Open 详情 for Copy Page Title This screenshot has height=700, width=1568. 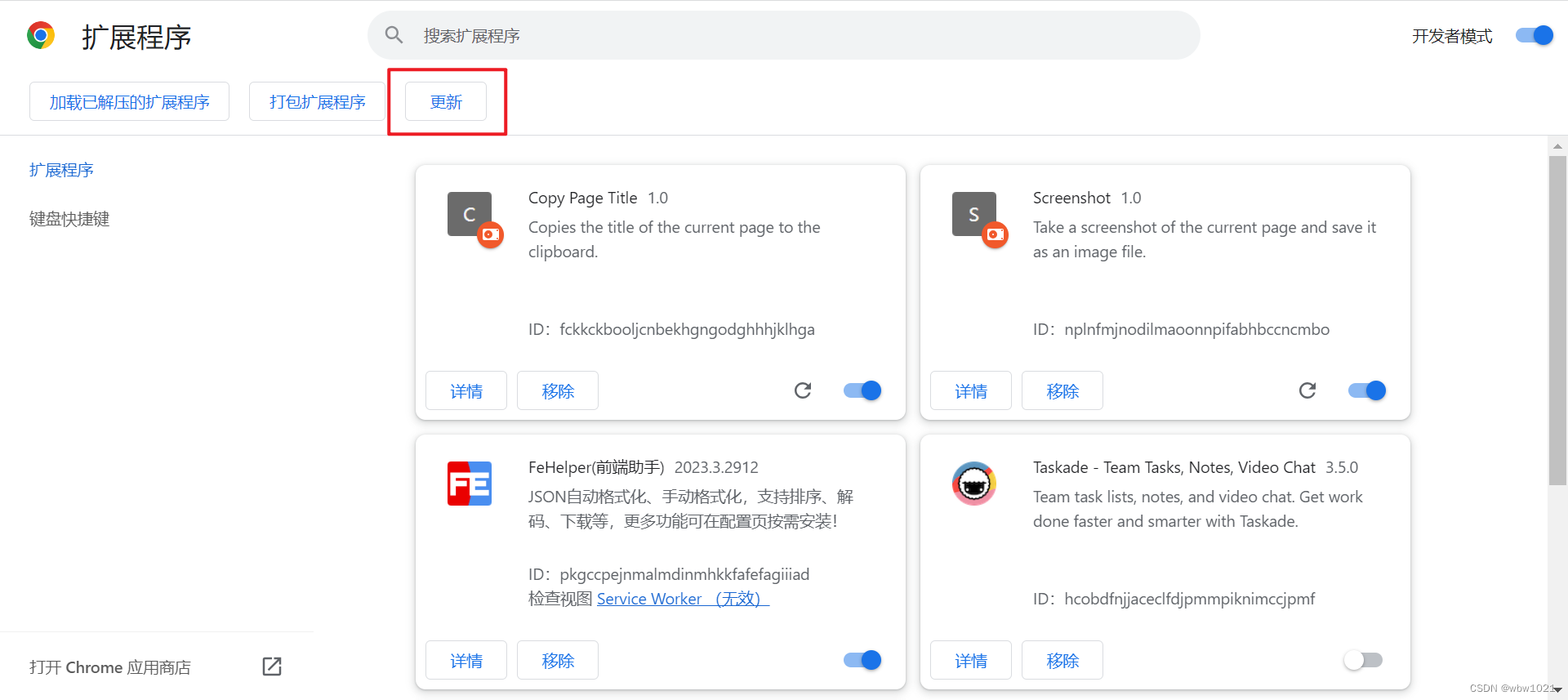(466, 390)
